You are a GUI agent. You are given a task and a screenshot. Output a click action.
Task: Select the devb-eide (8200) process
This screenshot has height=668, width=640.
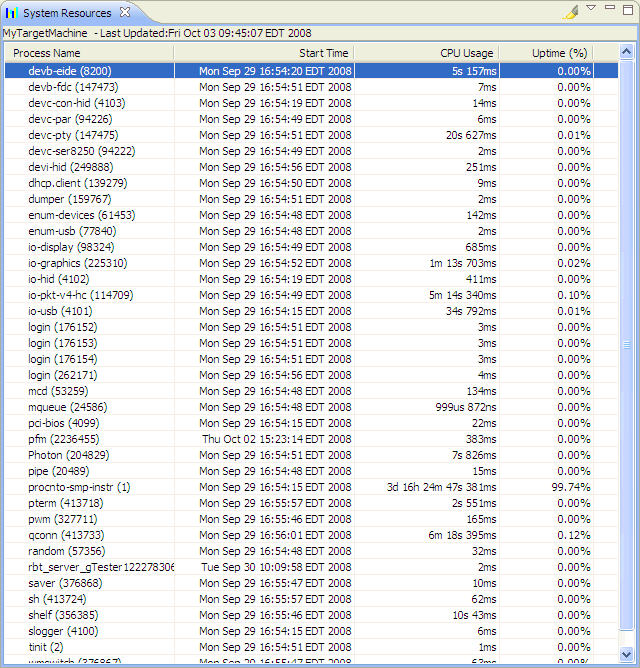(x=69, y=71)
